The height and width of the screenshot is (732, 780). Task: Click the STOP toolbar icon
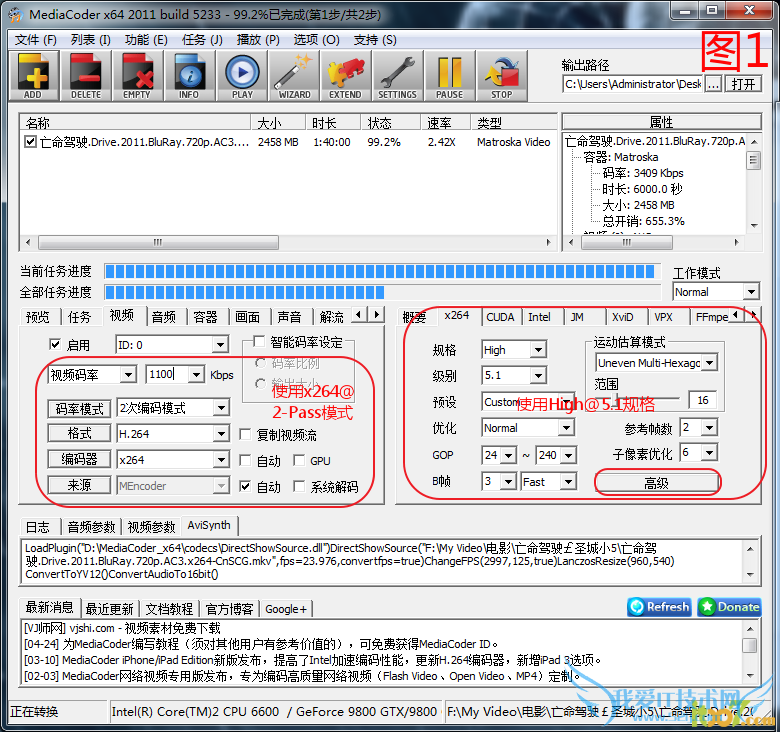[x=501, y=75]
